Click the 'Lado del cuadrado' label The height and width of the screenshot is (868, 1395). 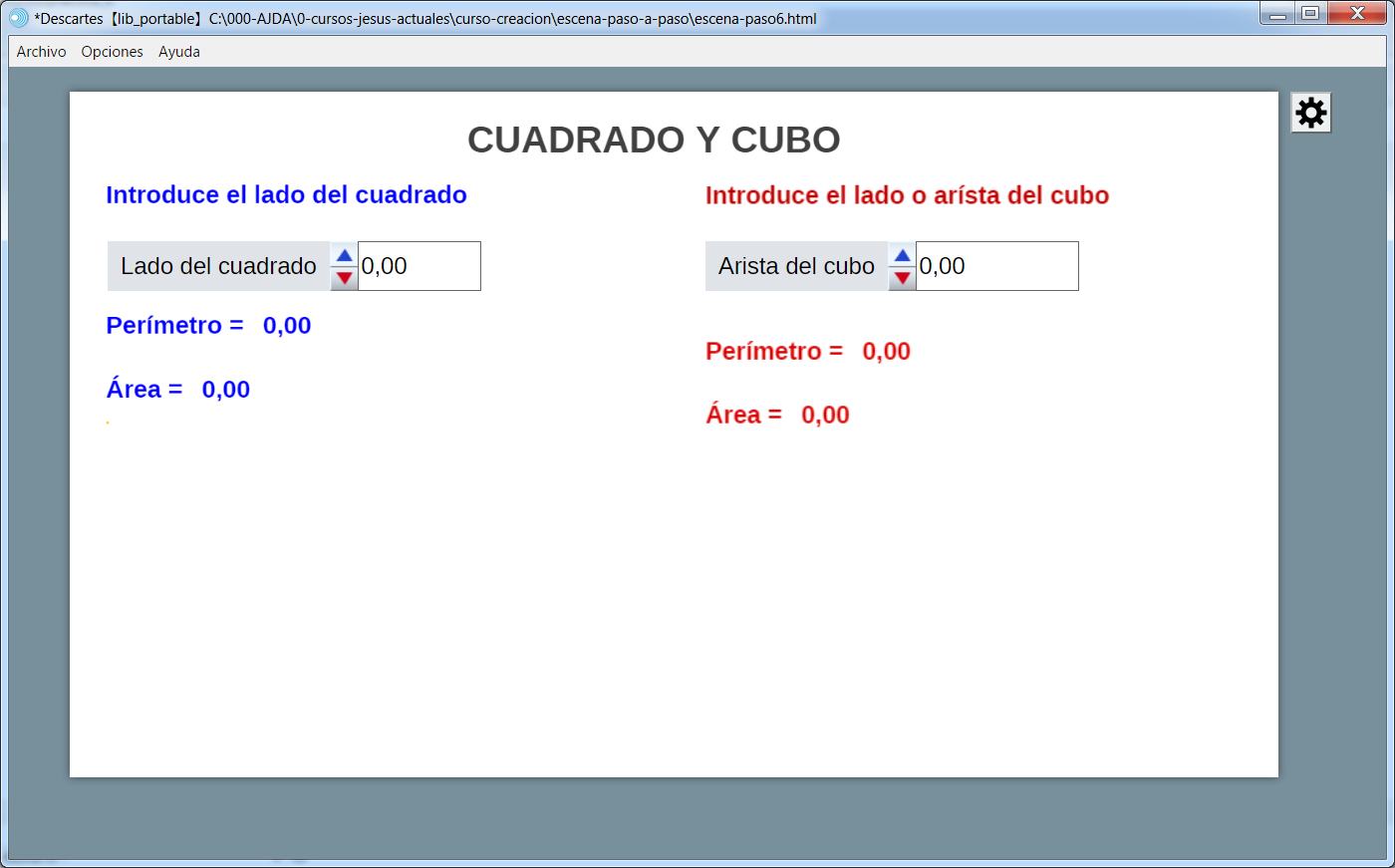click(218, 266)
